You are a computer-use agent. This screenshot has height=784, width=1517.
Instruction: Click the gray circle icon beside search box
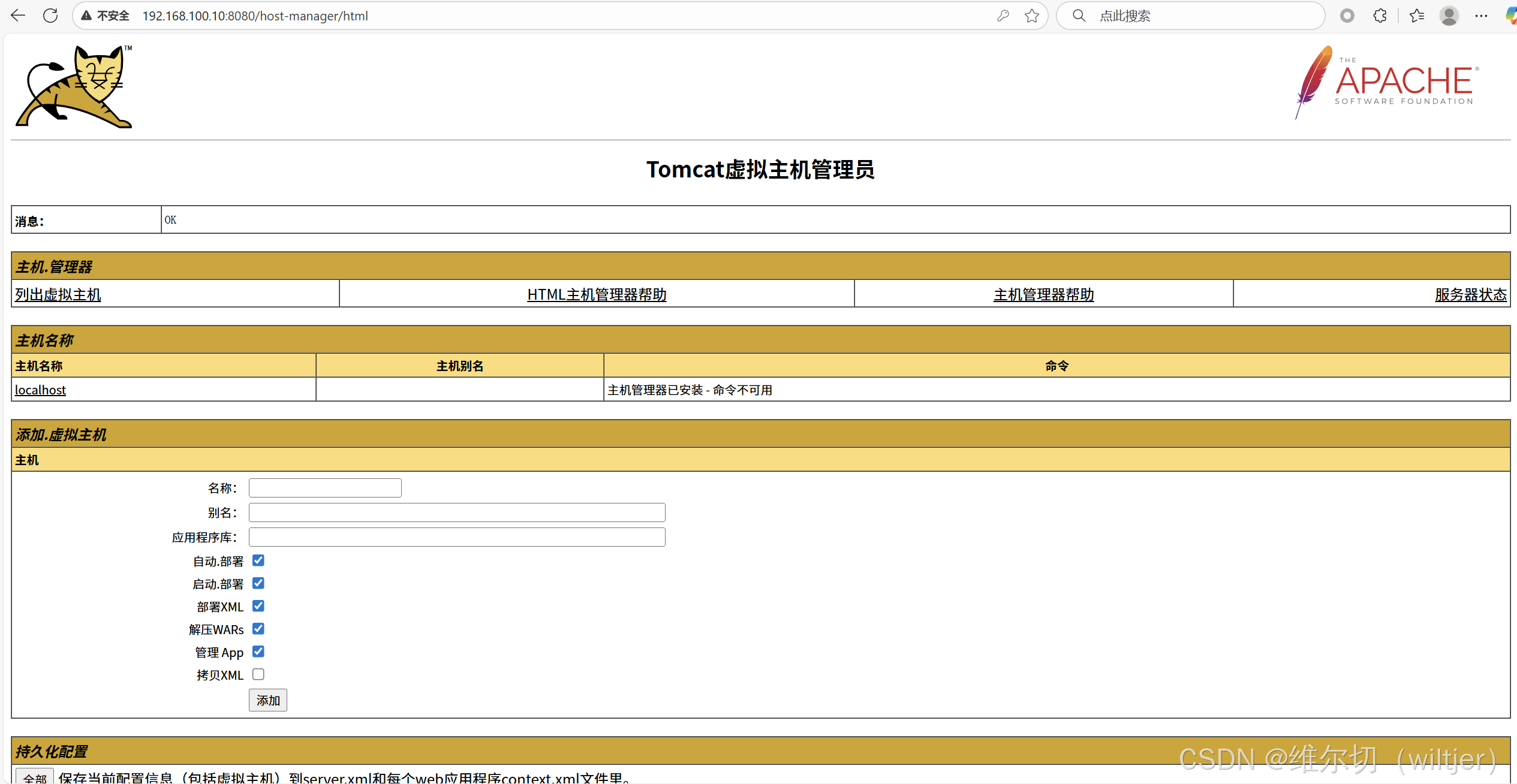(x=1347, y=16)
